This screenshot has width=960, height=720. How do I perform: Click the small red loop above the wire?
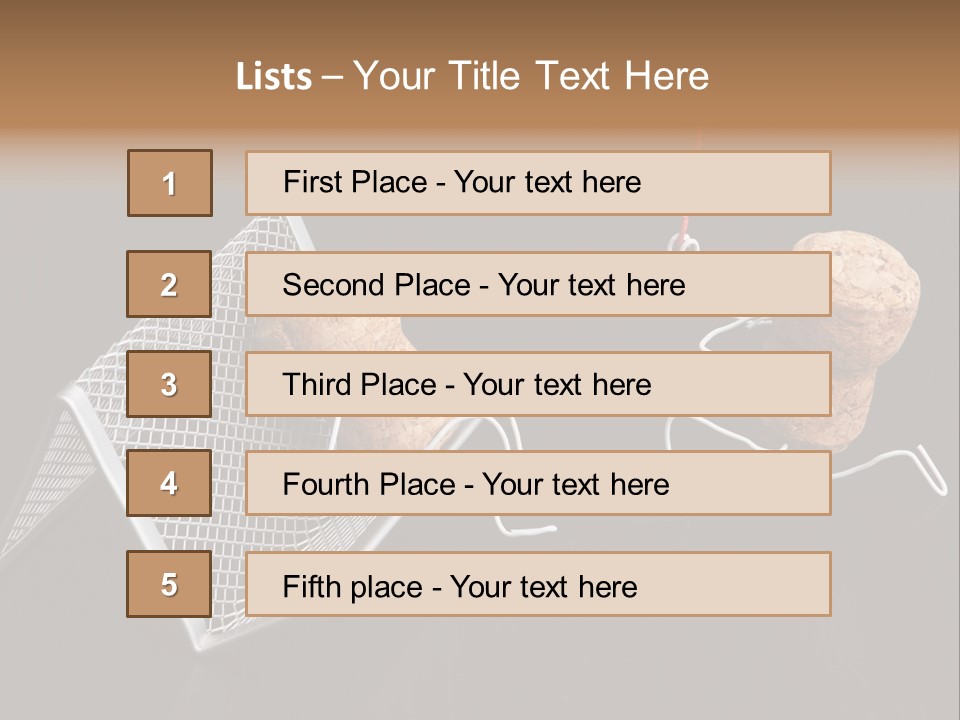(684, 239)
